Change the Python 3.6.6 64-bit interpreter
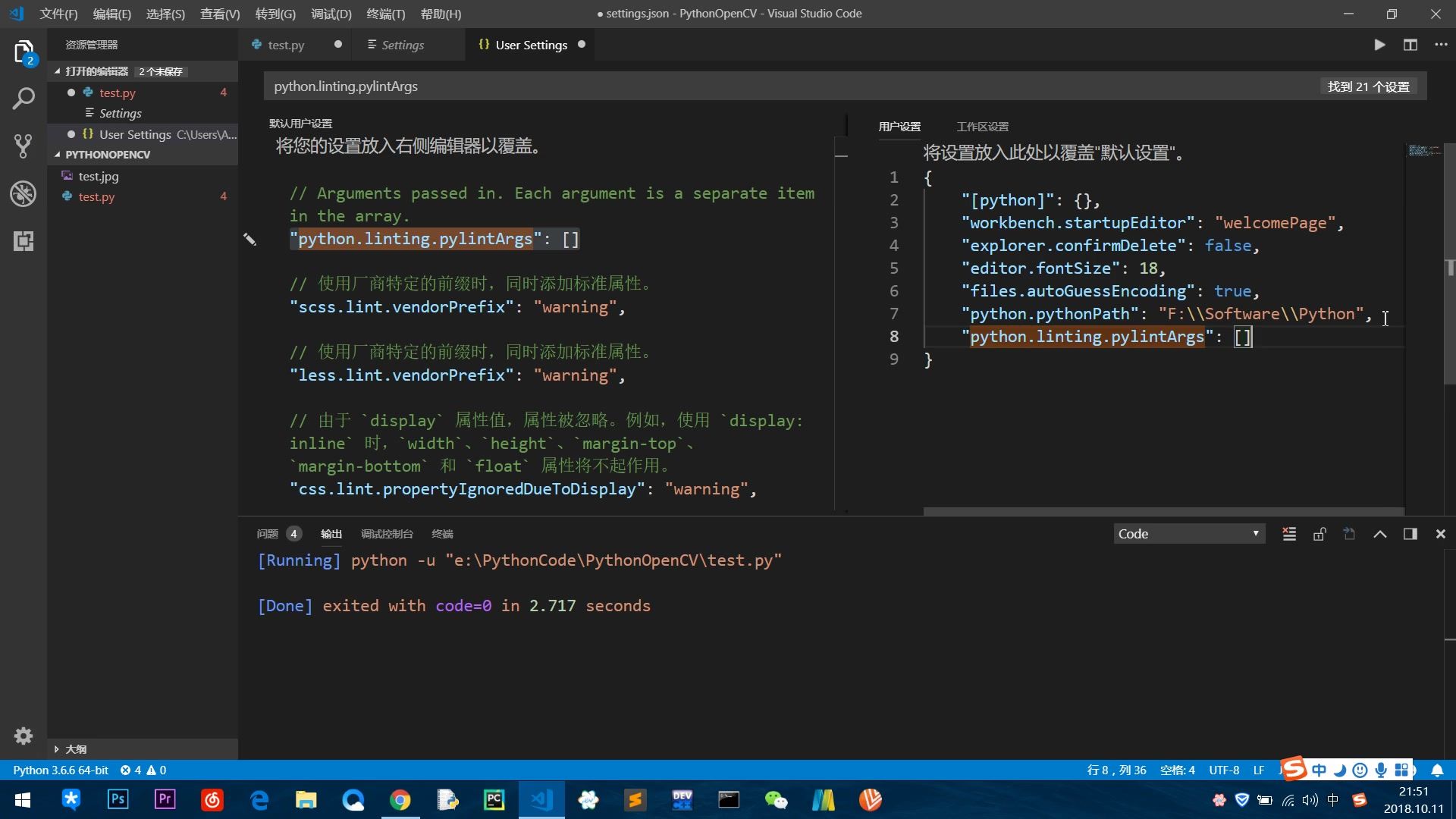 point(61,770)
